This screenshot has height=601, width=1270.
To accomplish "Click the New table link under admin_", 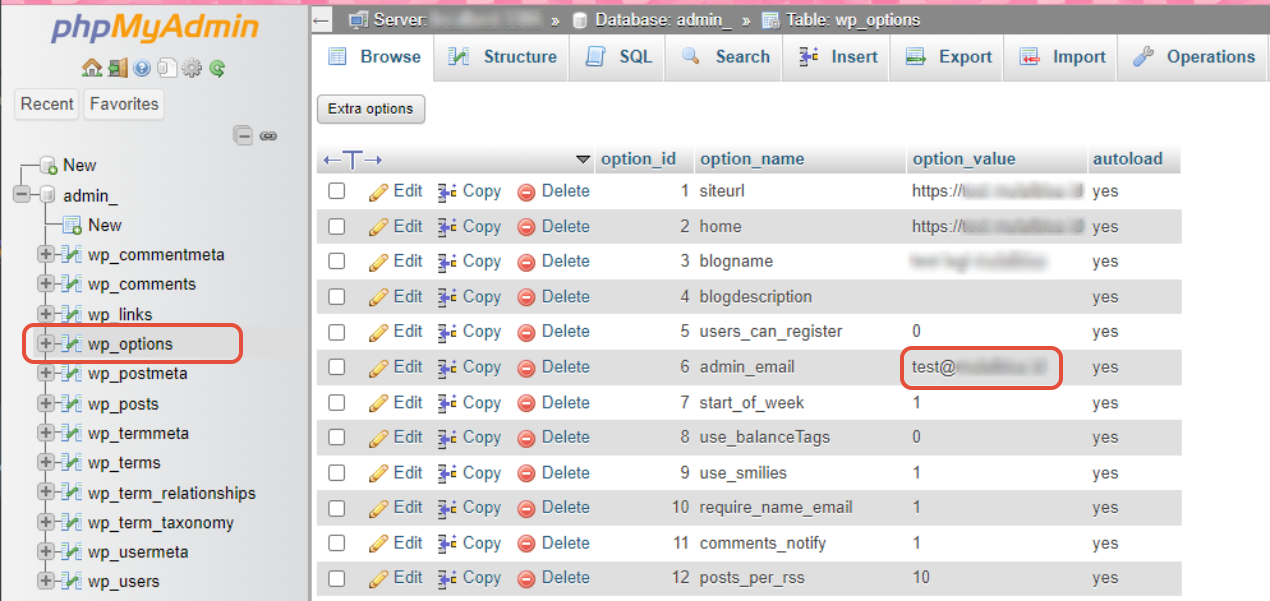I will click(x=104, y=225).
